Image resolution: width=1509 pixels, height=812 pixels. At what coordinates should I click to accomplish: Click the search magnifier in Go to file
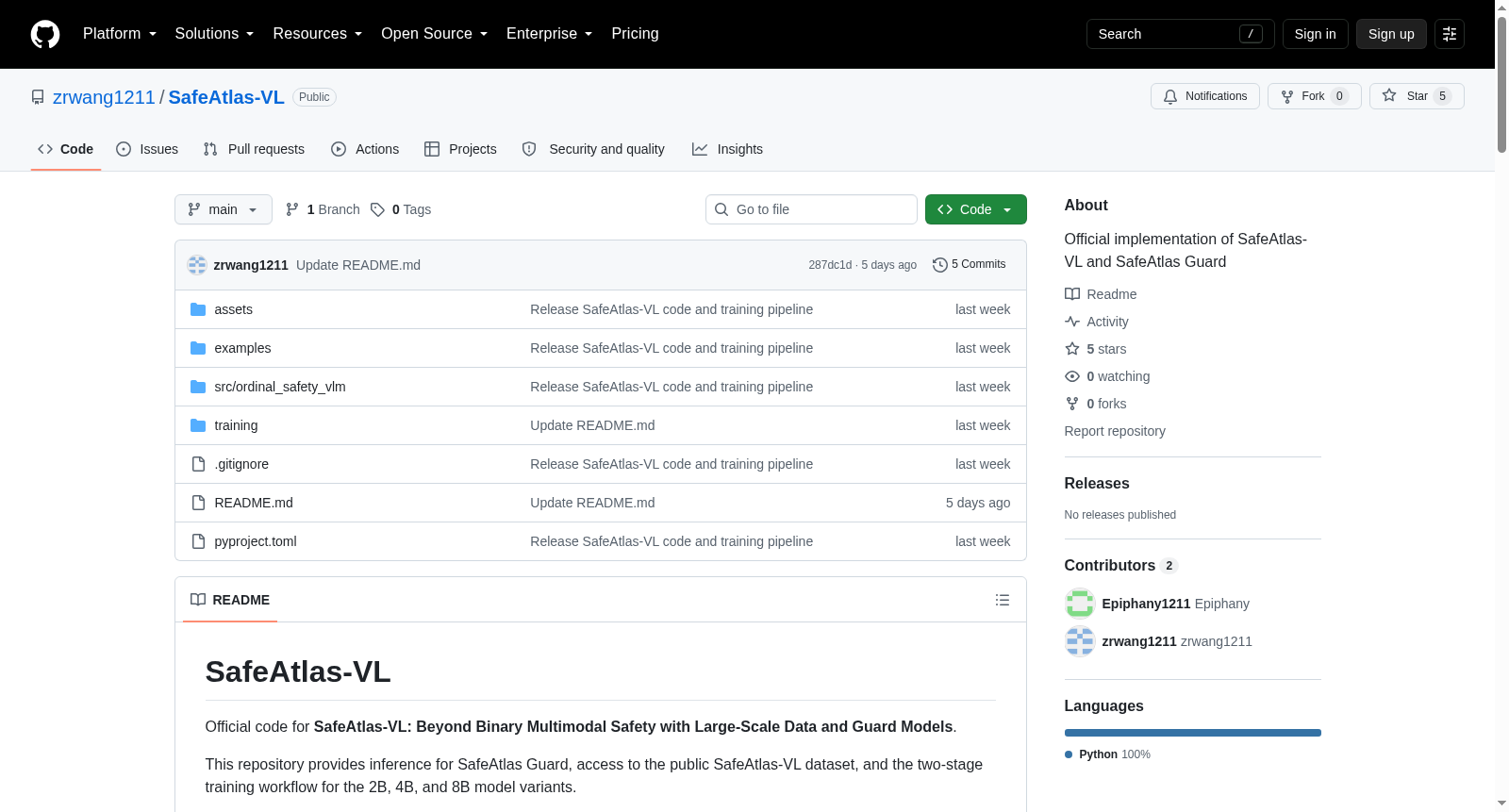721,209
